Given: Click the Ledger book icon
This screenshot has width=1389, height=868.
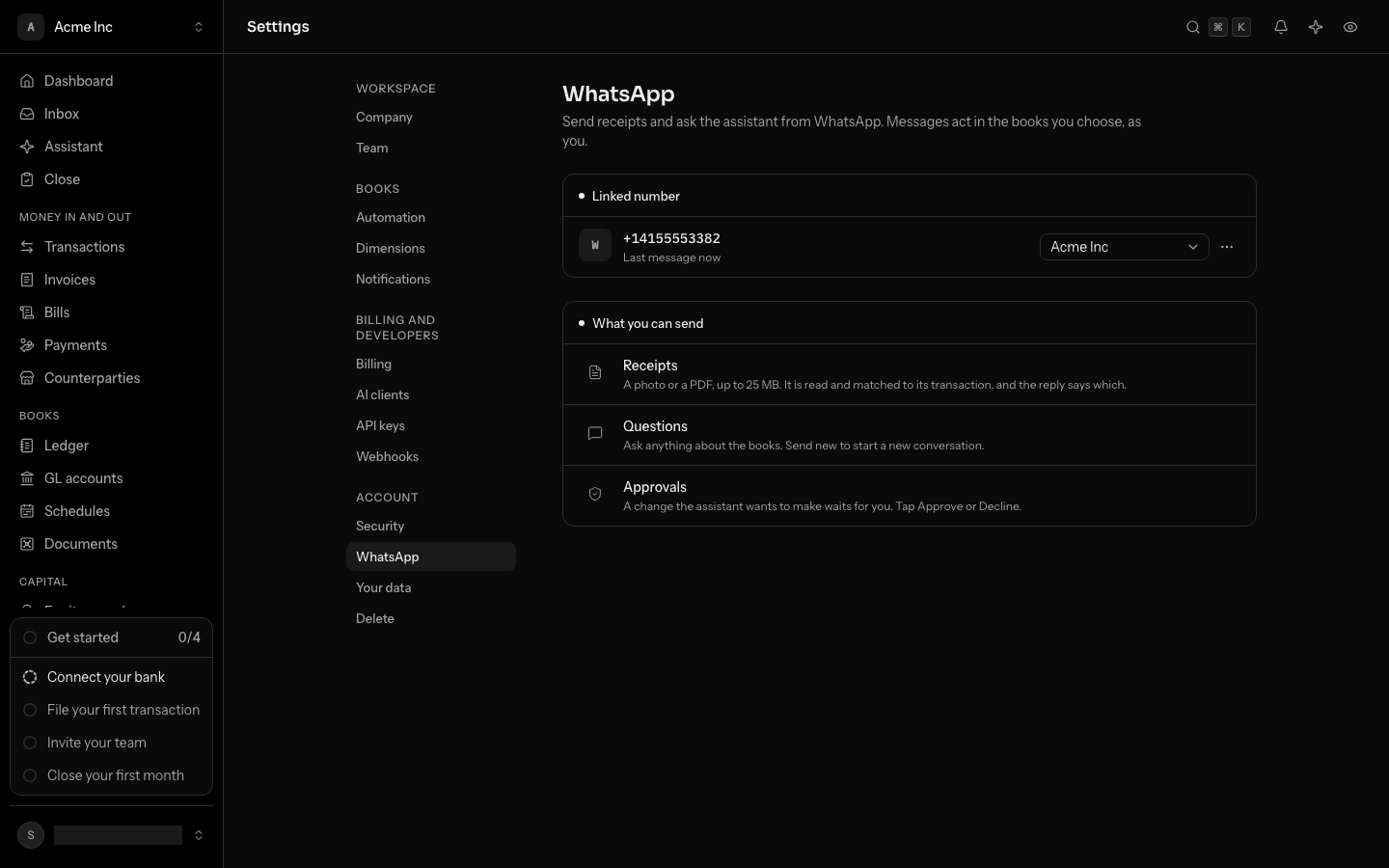Looking at the screenshot, I should pyautogui.click(x=27, y=446).
